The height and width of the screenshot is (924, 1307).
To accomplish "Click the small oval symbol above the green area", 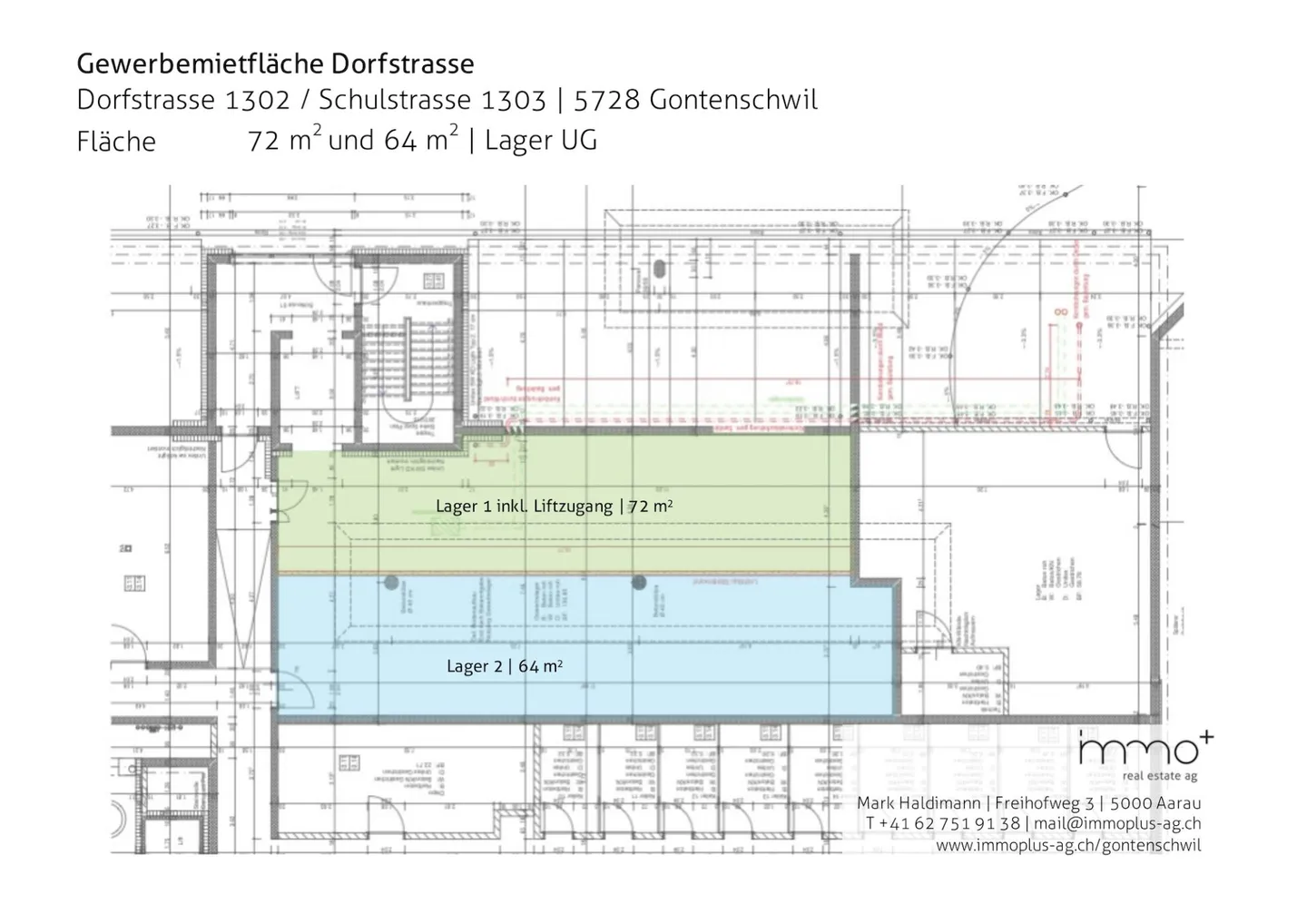I will [660, 270].
